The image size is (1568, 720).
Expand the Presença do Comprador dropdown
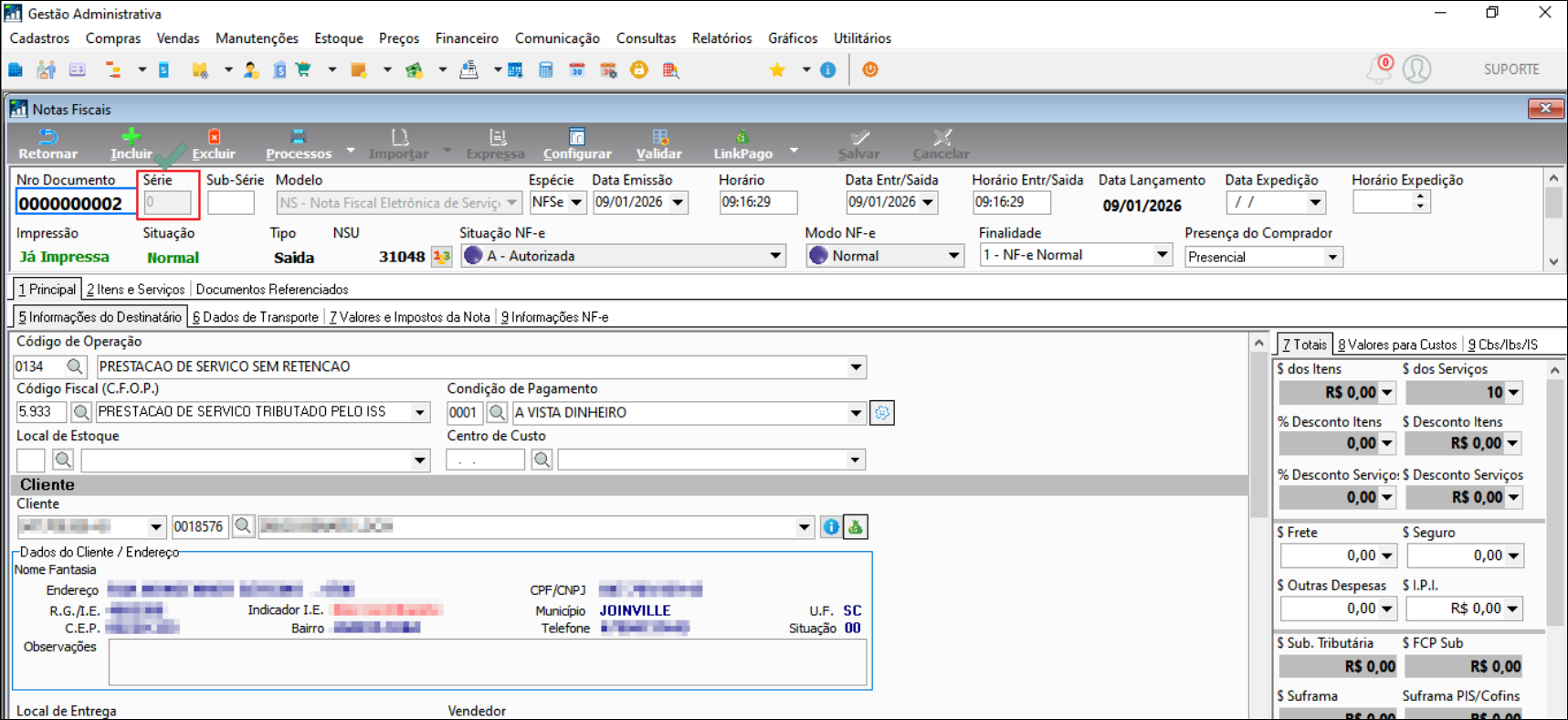point(1332,258)
